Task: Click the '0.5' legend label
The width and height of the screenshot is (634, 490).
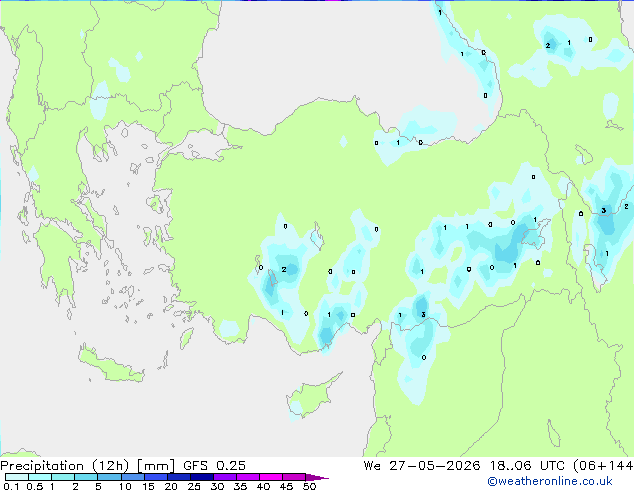Action: (x=35, y=486)
